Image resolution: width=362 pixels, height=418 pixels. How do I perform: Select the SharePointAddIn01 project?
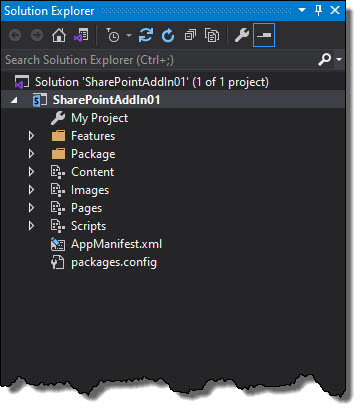click(x=106, y=100)
